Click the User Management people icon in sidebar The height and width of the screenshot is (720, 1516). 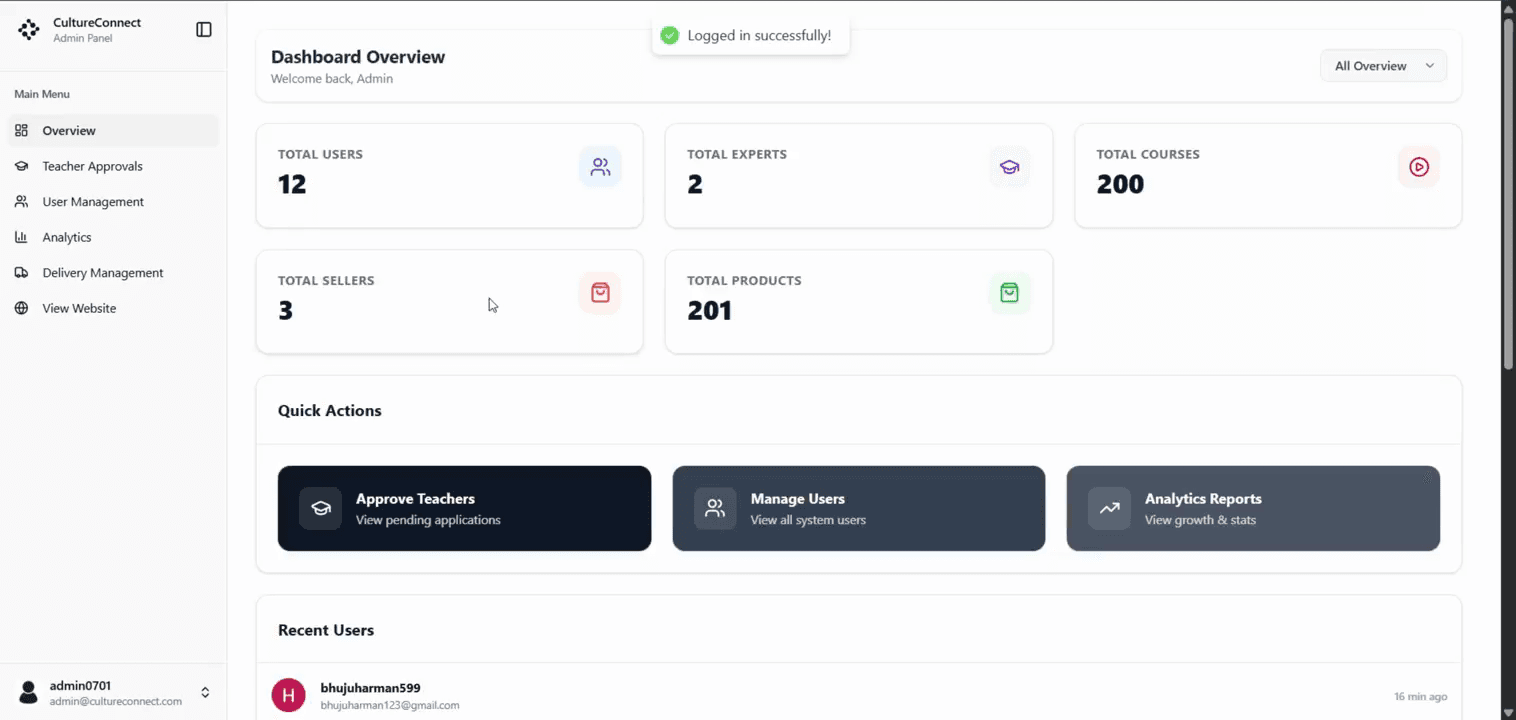[x=21, y=202]
